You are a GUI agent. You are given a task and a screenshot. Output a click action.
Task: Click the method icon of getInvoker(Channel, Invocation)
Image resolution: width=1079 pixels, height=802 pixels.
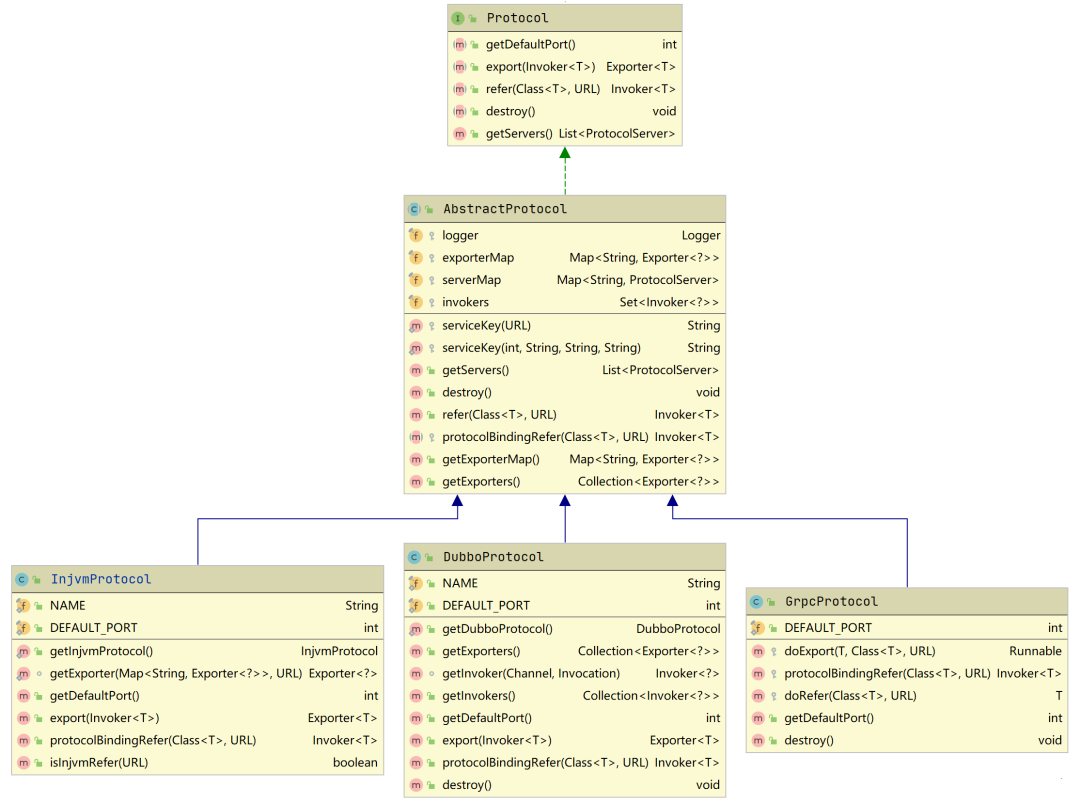pos(416,674)
